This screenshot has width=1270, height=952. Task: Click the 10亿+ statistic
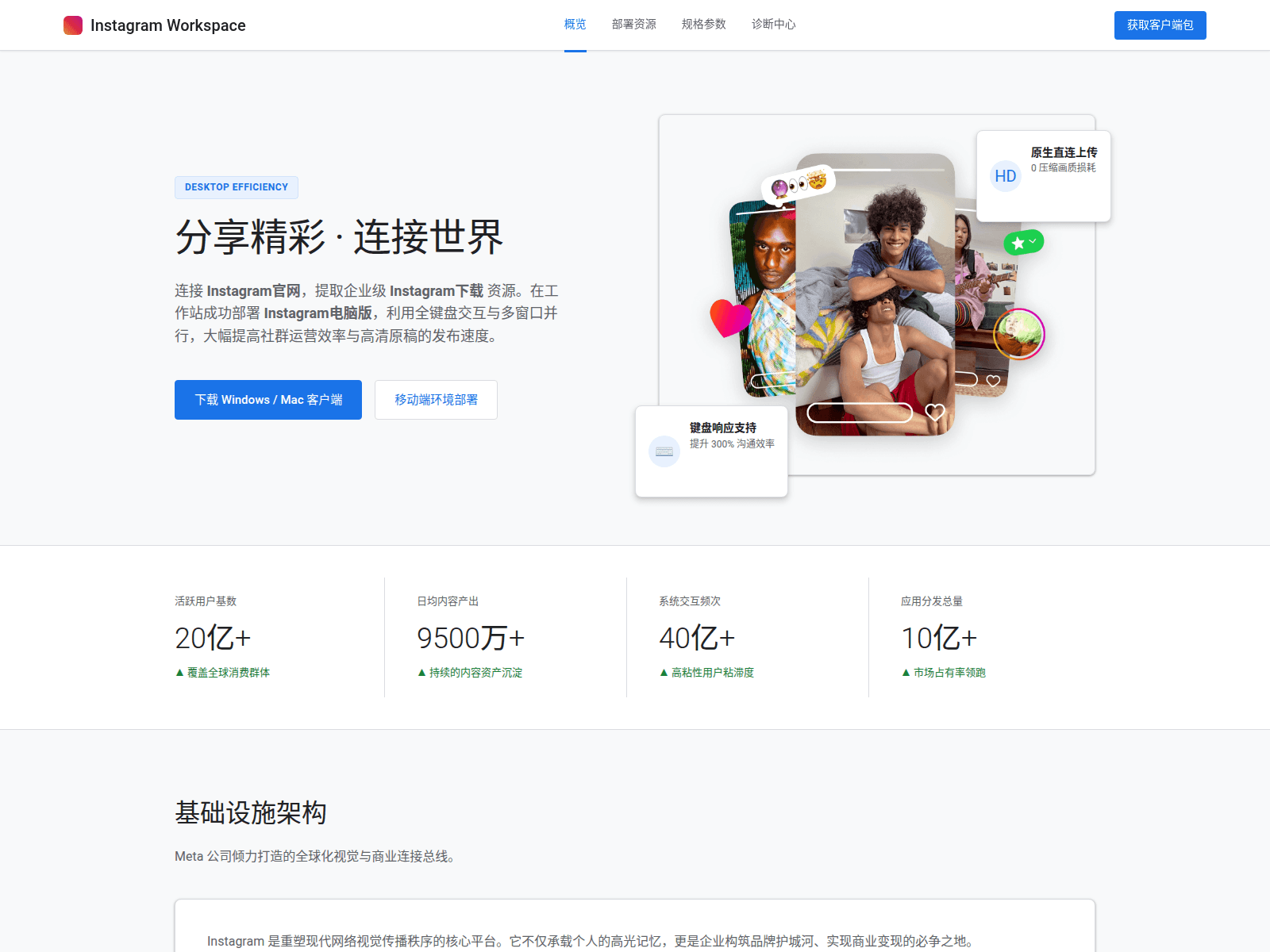click(x=939, y=638)
